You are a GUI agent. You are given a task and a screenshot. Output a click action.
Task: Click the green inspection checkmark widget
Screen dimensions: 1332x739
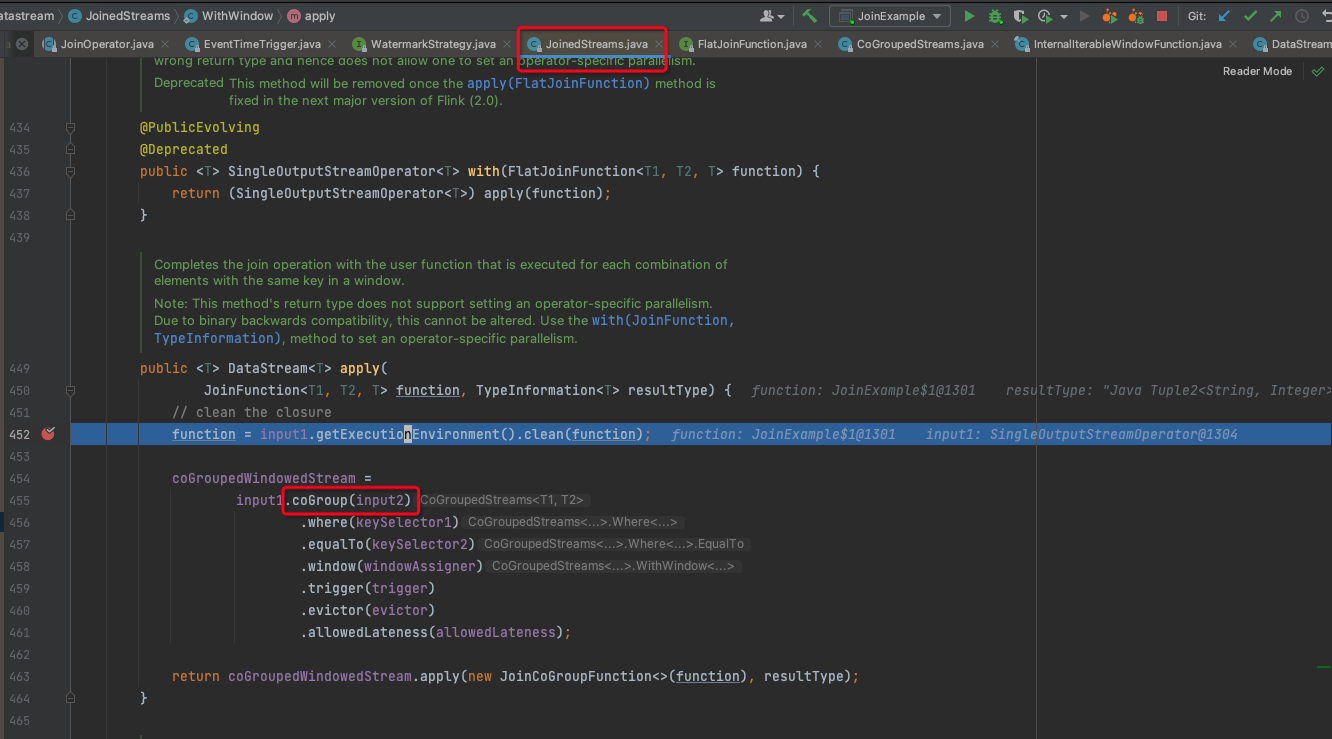pyautogui.click(x=1317, y=72)
